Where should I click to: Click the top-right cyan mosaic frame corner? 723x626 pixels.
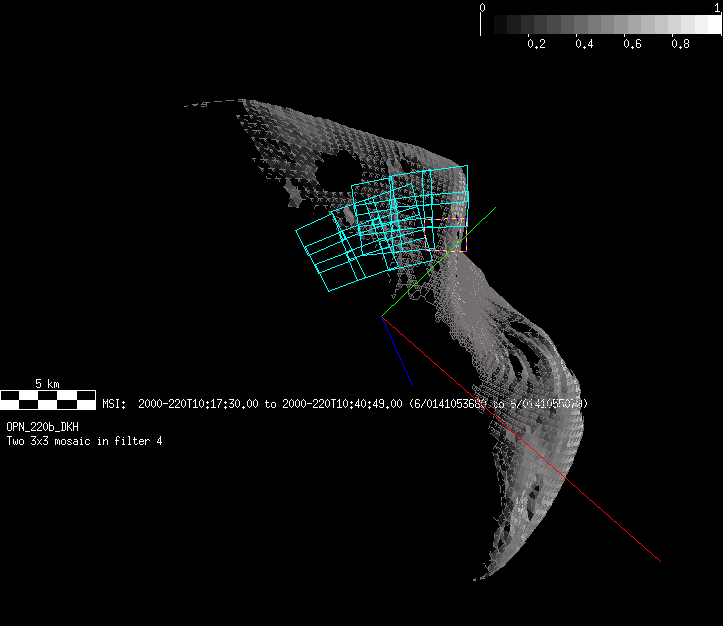[467, 166]
